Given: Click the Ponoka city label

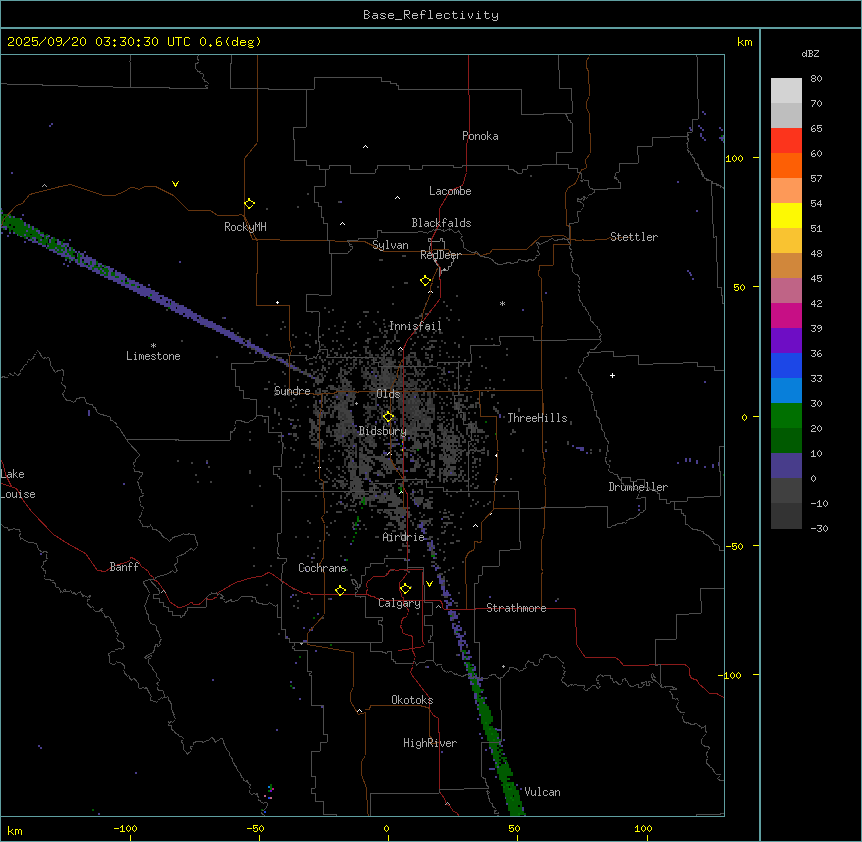Looking at the screenshot, I should pyautogui.click(x=480, y=136).
